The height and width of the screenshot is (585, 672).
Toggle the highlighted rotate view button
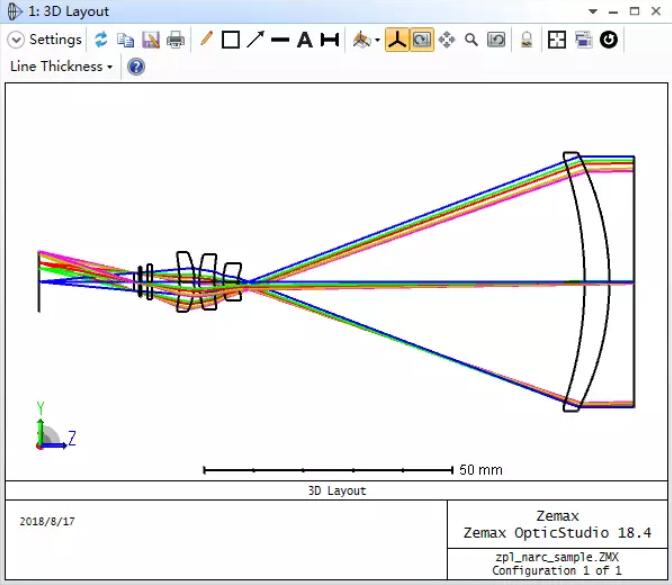(x=422, y=40)
